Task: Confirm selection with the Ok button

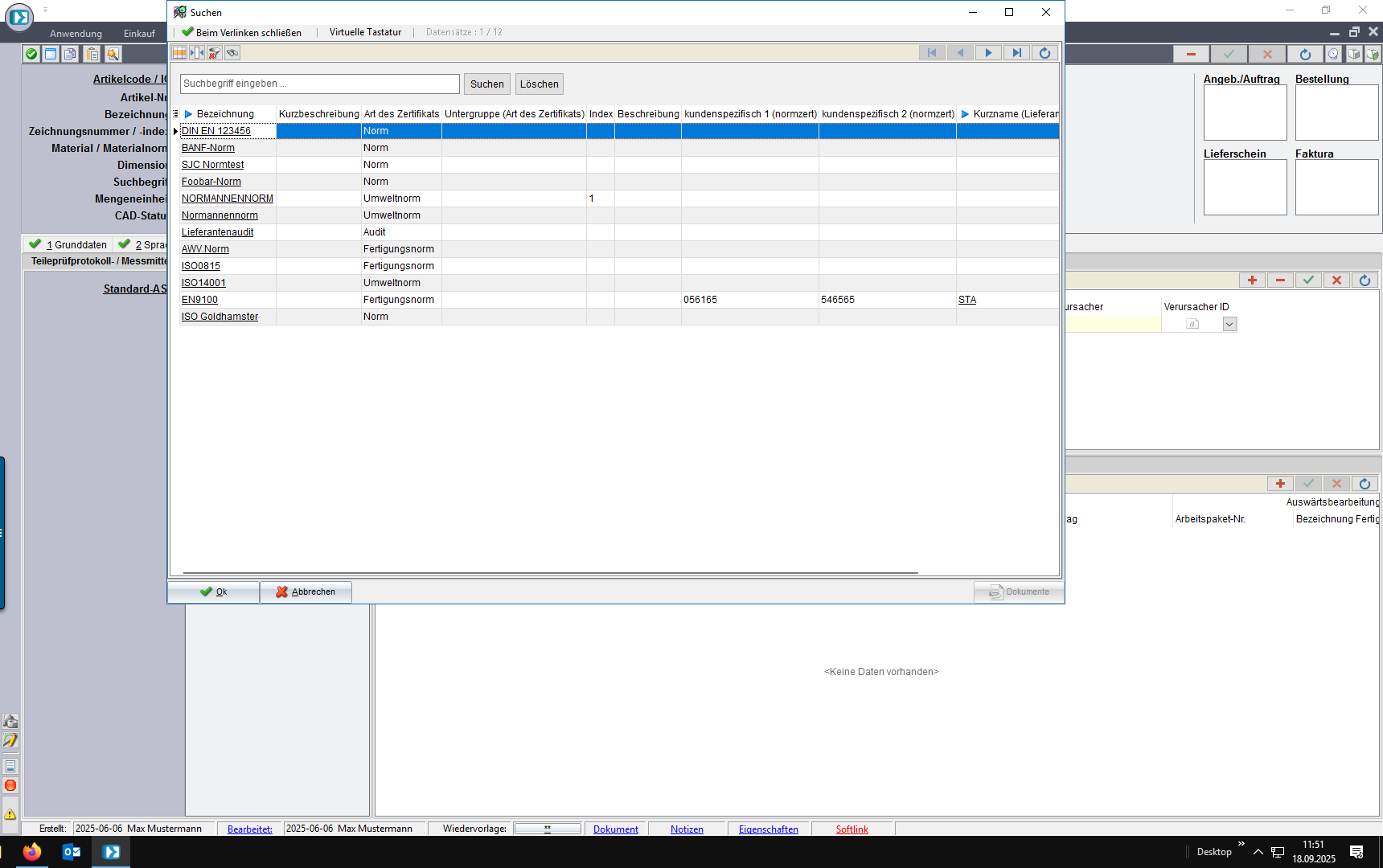Action: (214, 592)
